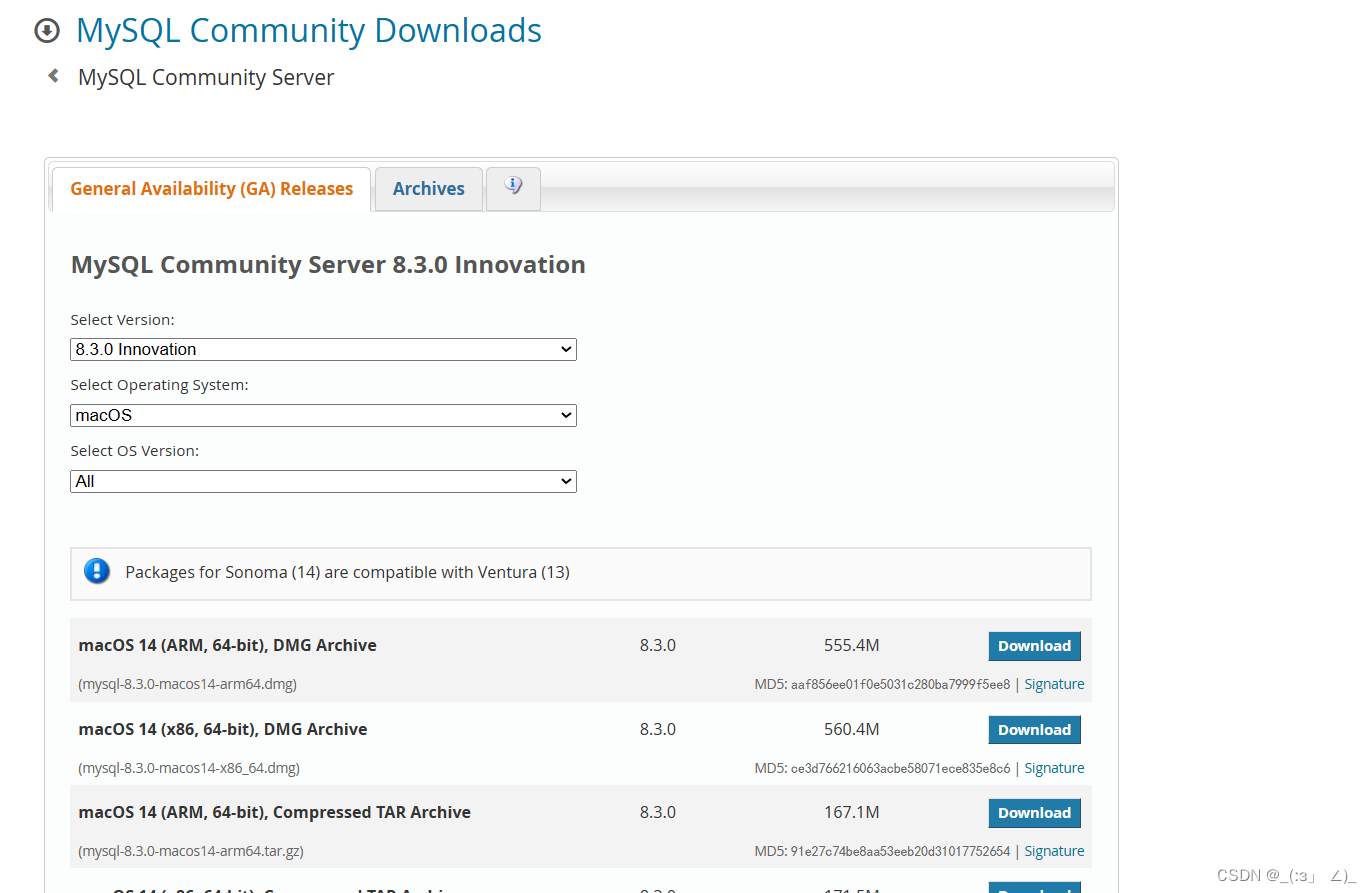Open Signature link for mysql-8.3.0-macos14-arm64.dmg
Viewport: 1372px width, 893px height.
click(1054, 684)
